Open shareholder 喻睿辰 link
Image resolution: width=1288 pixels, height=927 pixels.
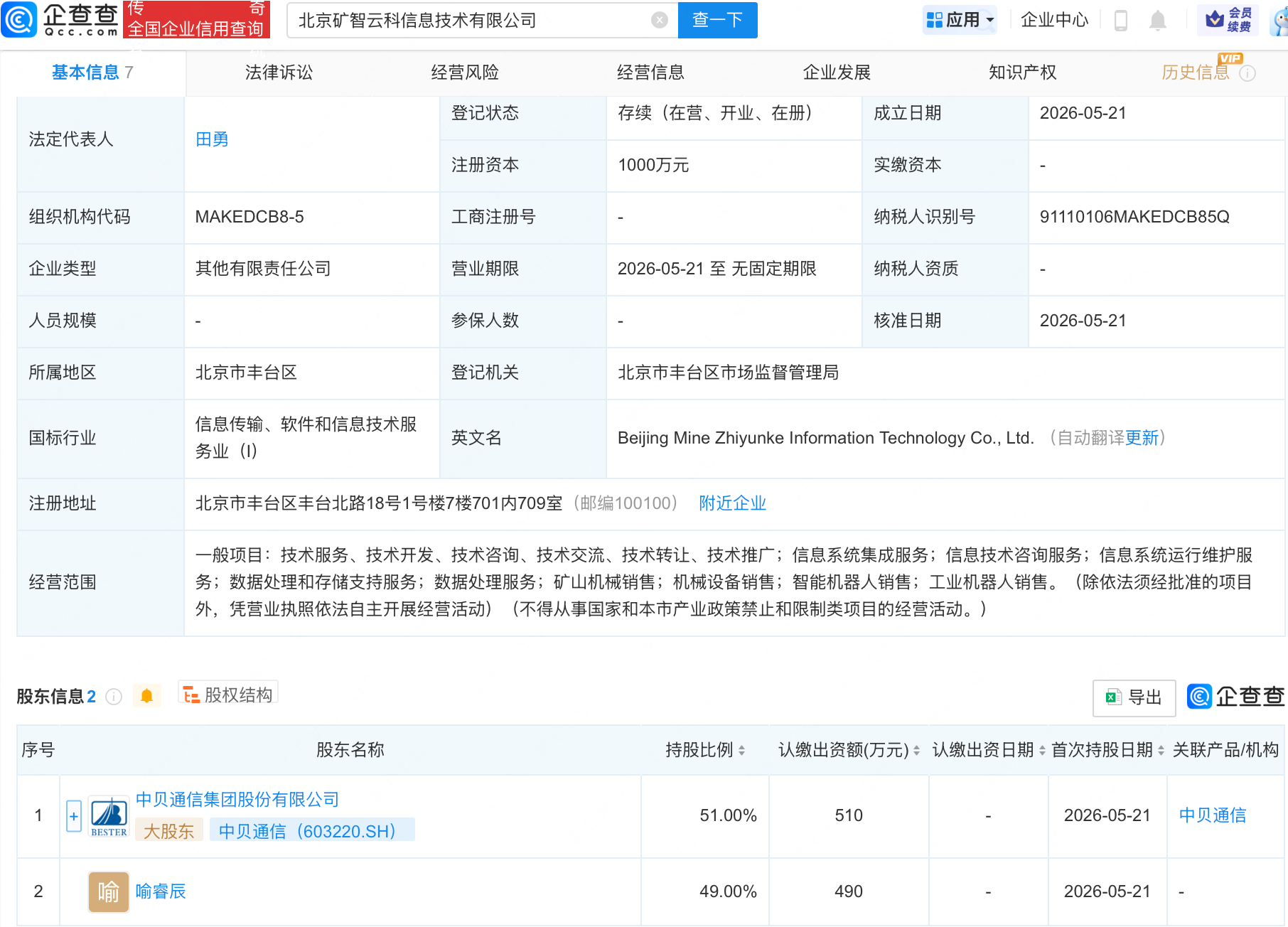click(161, 891)
